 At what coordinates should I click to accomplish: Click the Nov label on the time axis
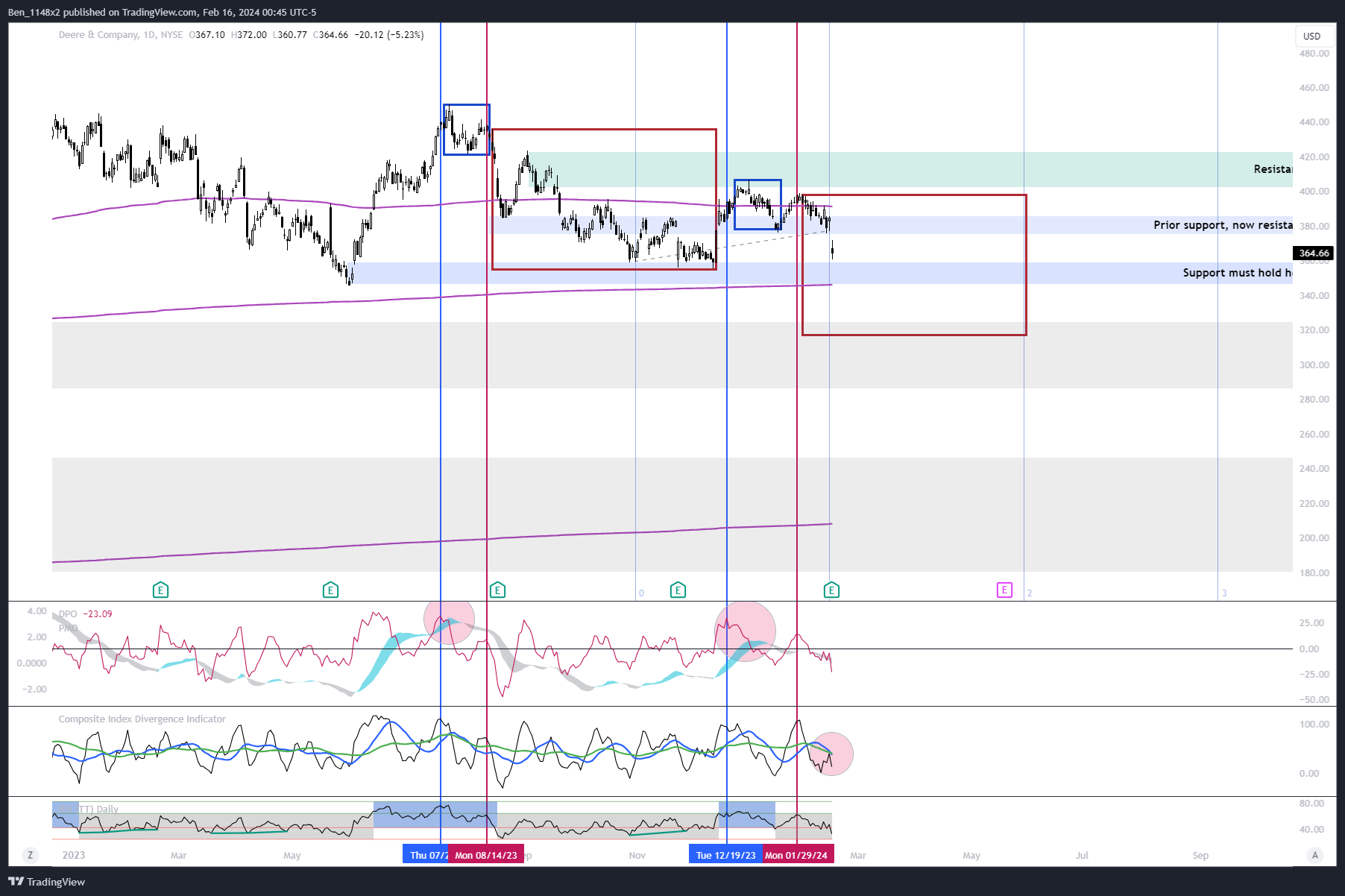(637, 856)
